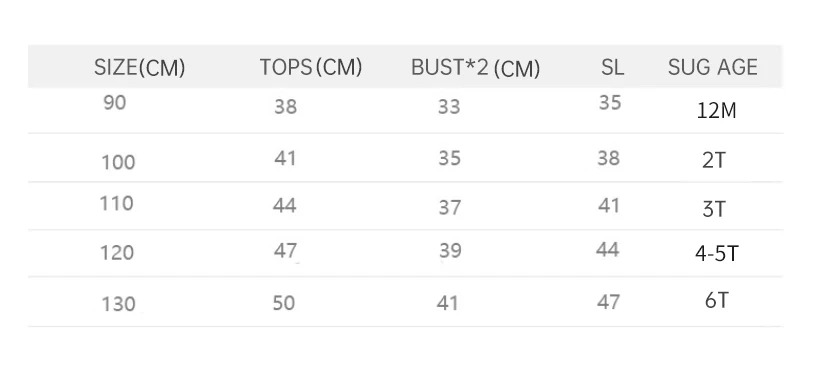Select size 130 cell
814x391 pixels.
point(118,304)
